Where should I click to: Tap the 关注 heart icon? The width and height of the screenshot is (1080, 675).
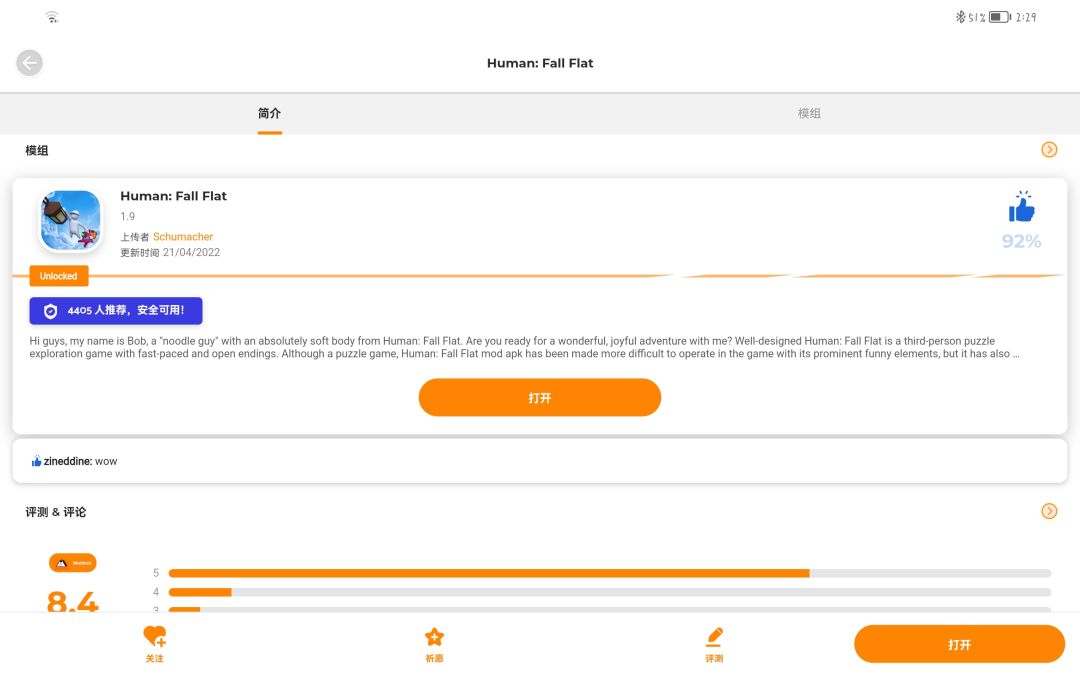click(x=155, y=636)
